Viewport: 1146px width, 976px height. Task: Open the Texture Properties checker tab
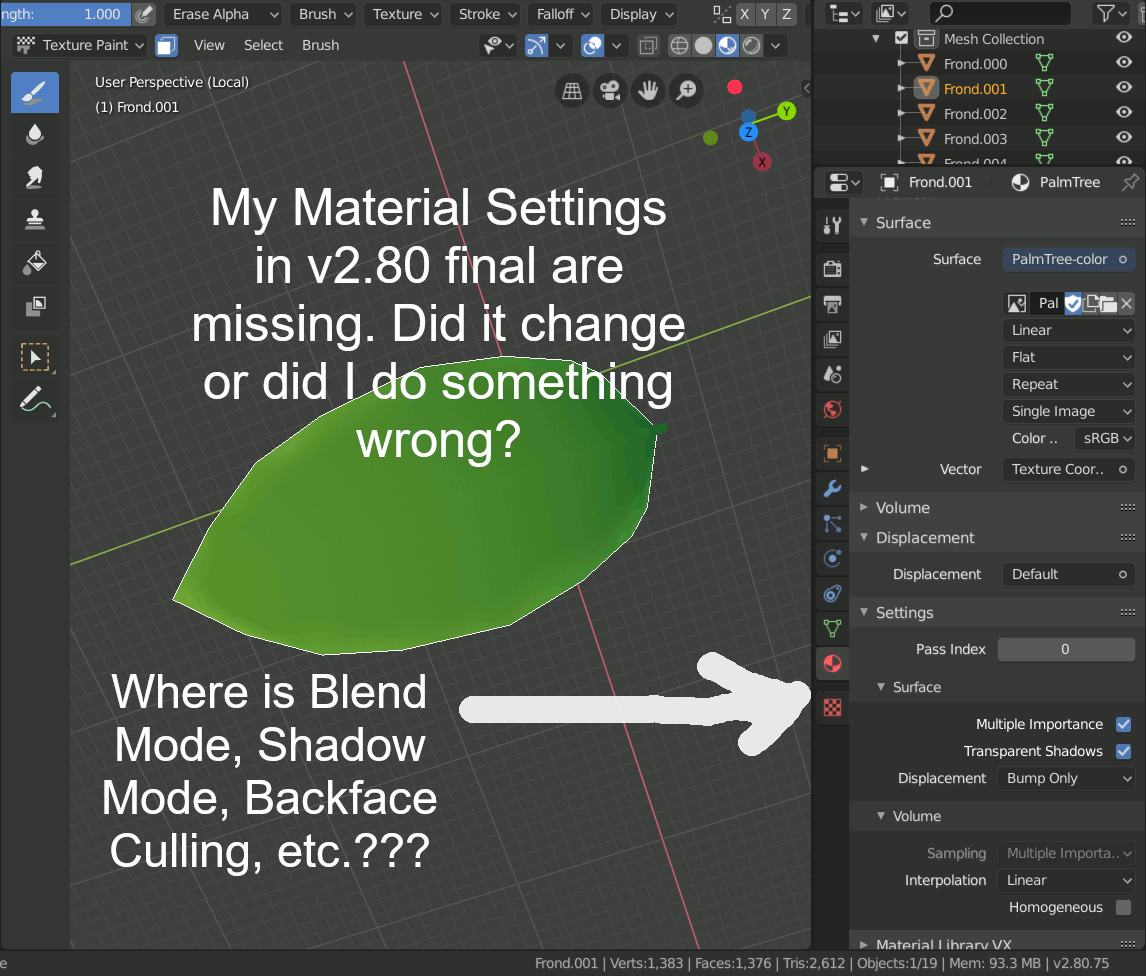832,708
